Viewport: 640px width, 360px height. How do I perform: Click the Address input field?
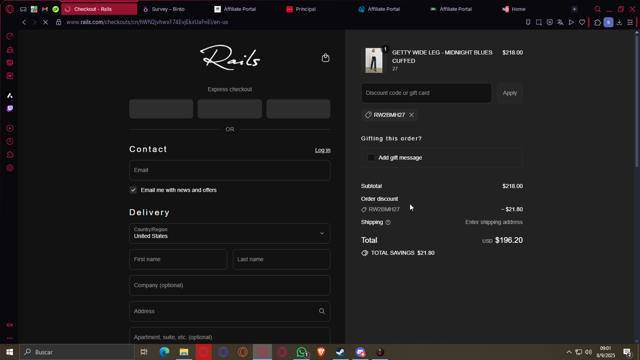[229, 311]
